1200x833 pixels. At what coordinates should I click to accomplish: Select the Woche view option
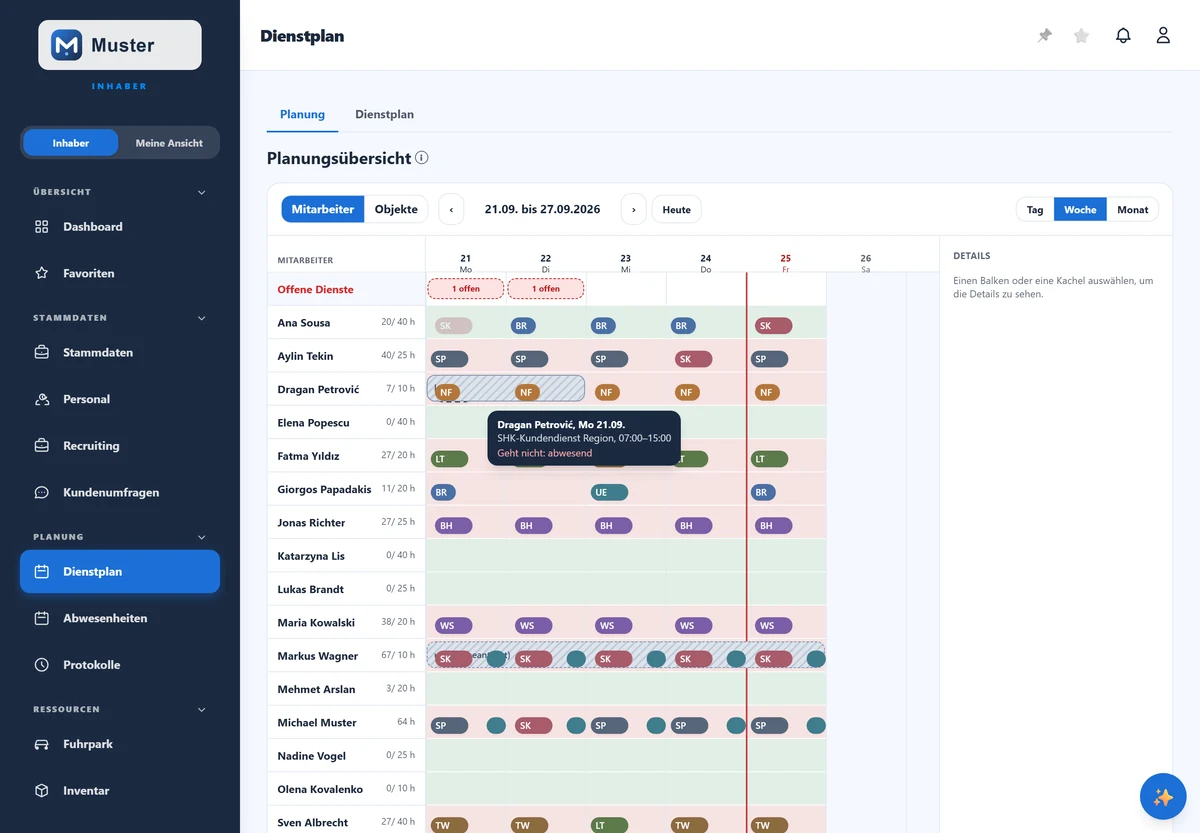(x=1080, y=210)
